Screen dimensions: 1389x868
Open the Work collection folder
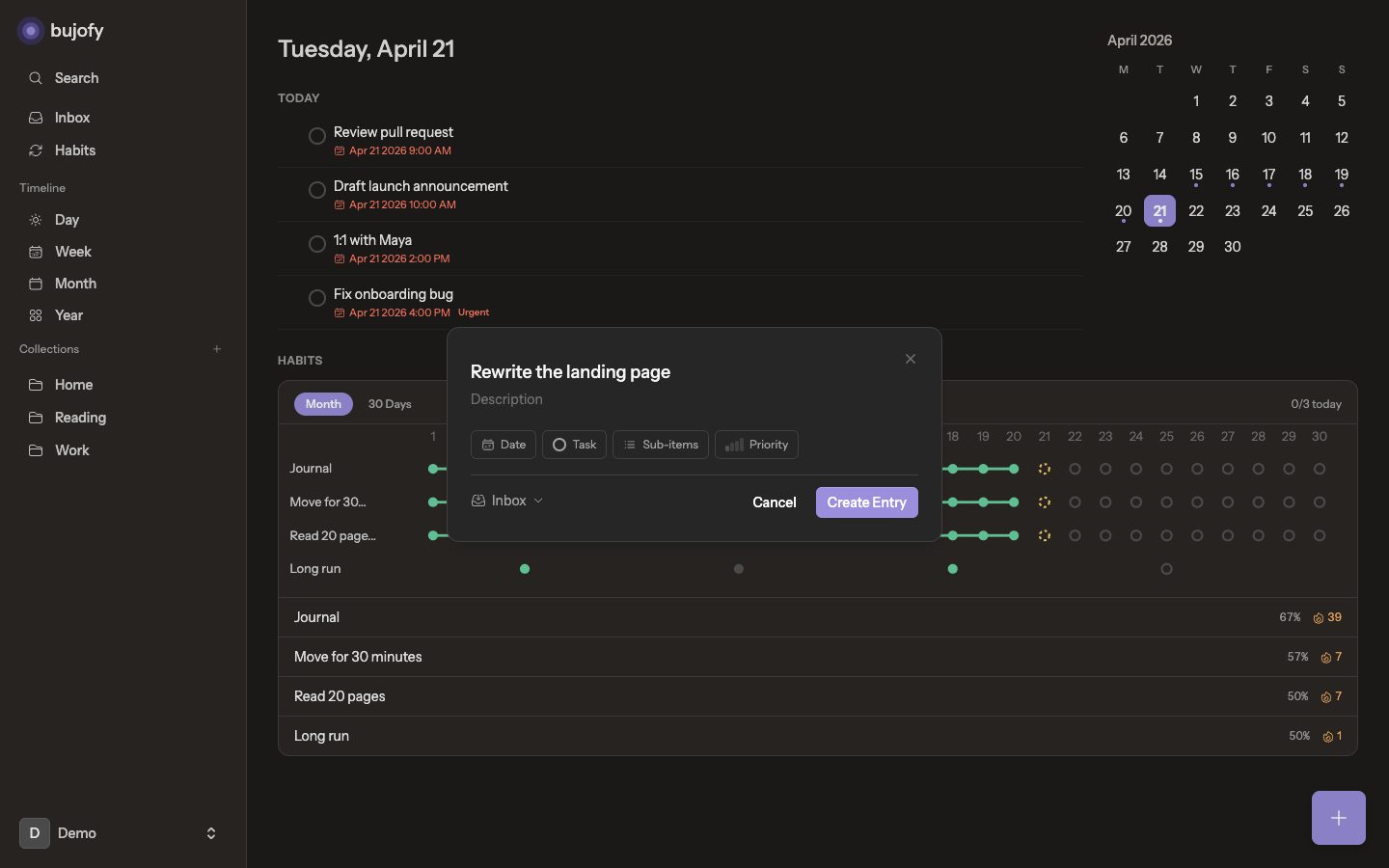coord(123,450)
